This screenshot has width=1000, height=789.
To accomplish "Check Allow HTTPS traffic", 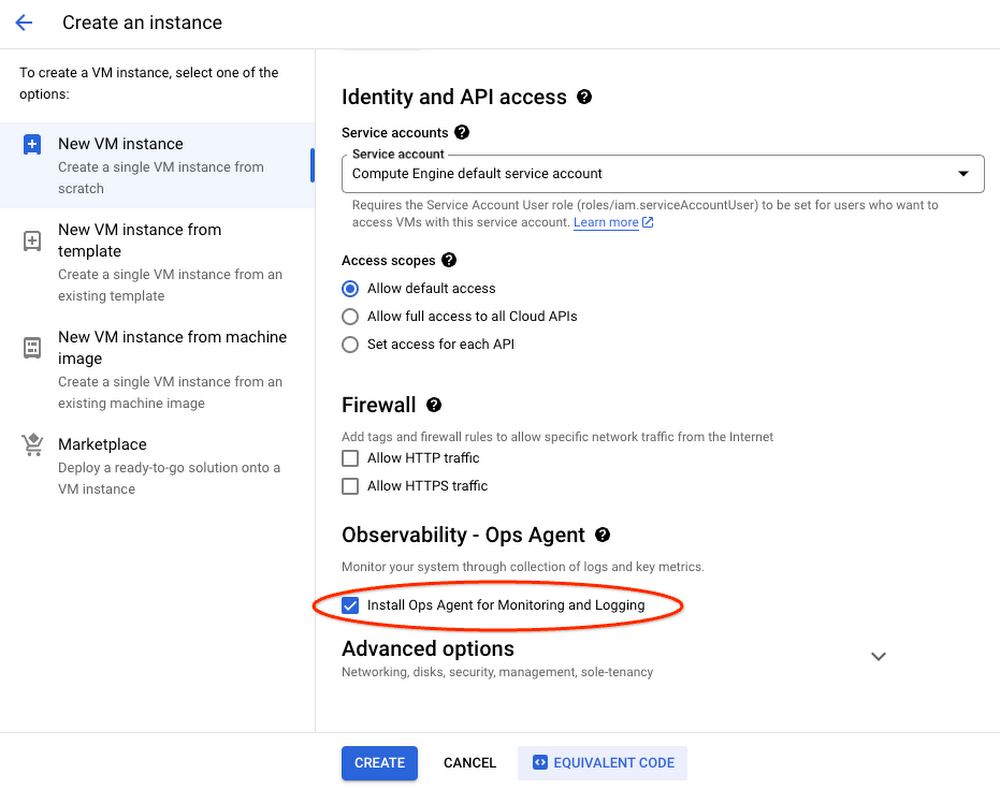I will point(350,486).
